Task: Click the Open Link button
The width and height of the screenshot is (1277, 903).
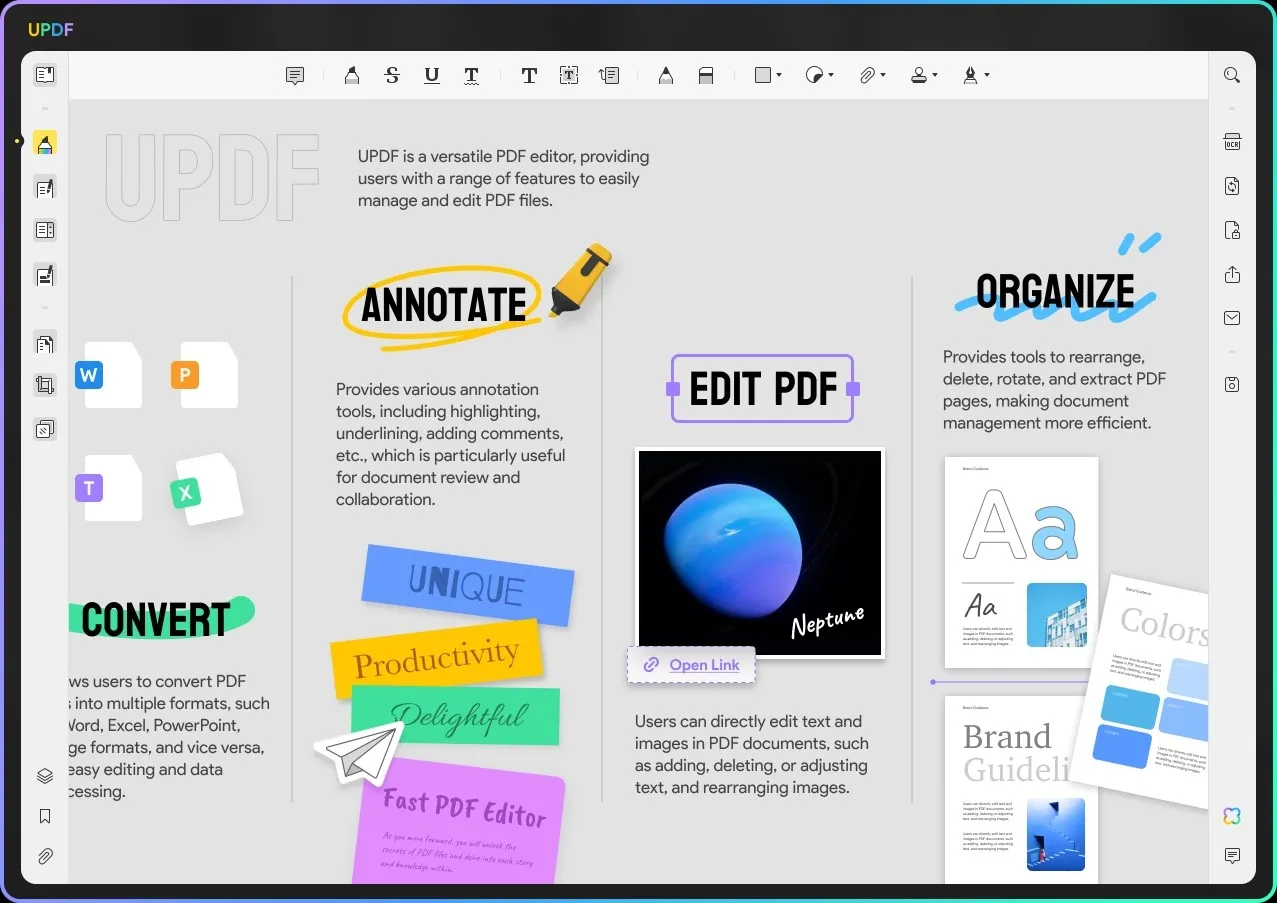Action: click(691, 665)
